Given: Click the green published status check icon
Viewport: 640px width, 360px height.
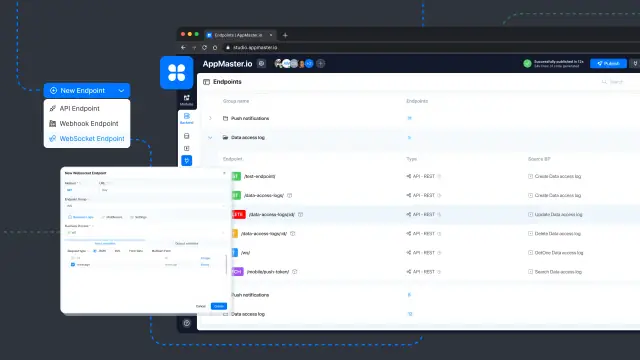Looking at the screenshot, I should [527, 64].
